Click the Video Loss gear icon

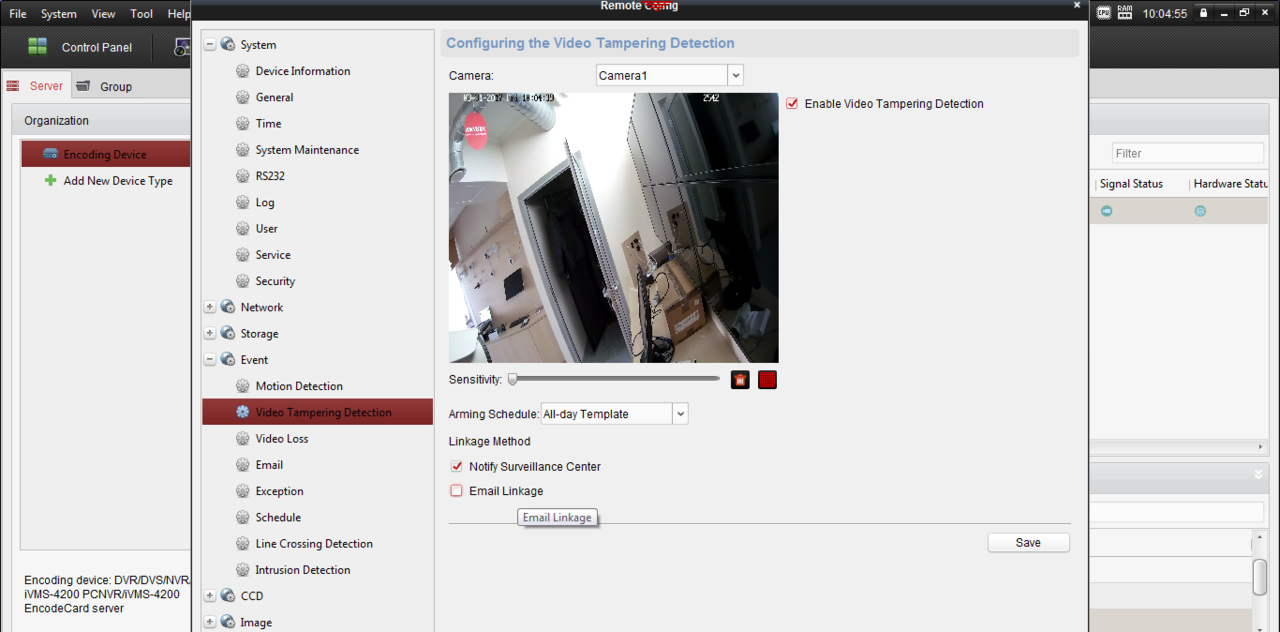coord(242,438)
